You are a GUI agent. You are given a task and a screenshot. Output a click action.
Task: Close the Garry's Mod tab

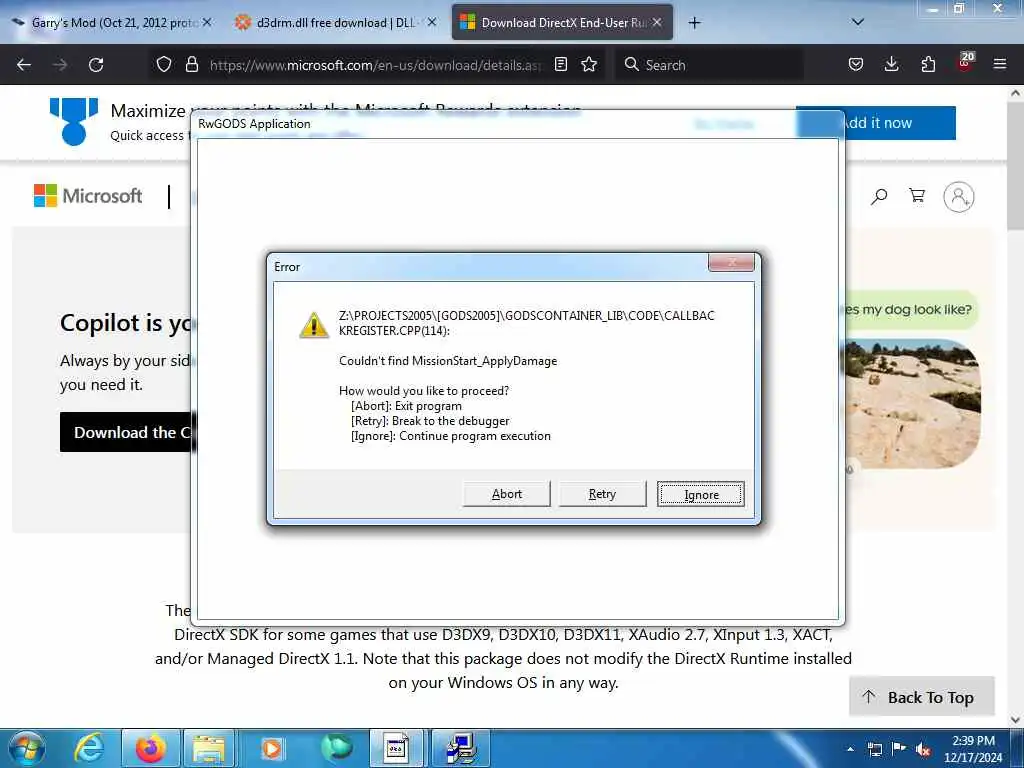pos(207,22)
